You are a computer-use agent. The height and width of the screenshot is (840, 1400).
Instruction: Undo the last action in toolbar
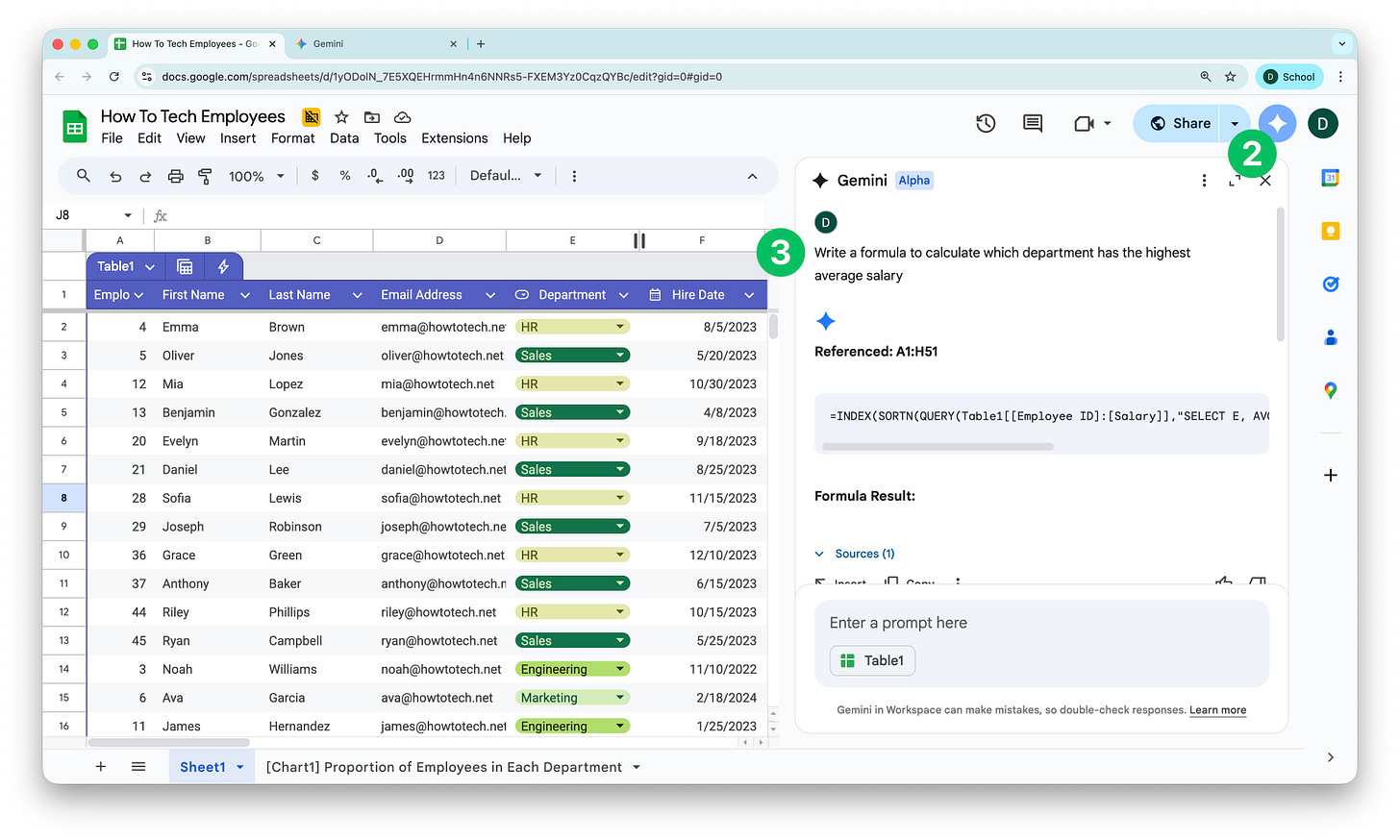click(x=115, y=176)
